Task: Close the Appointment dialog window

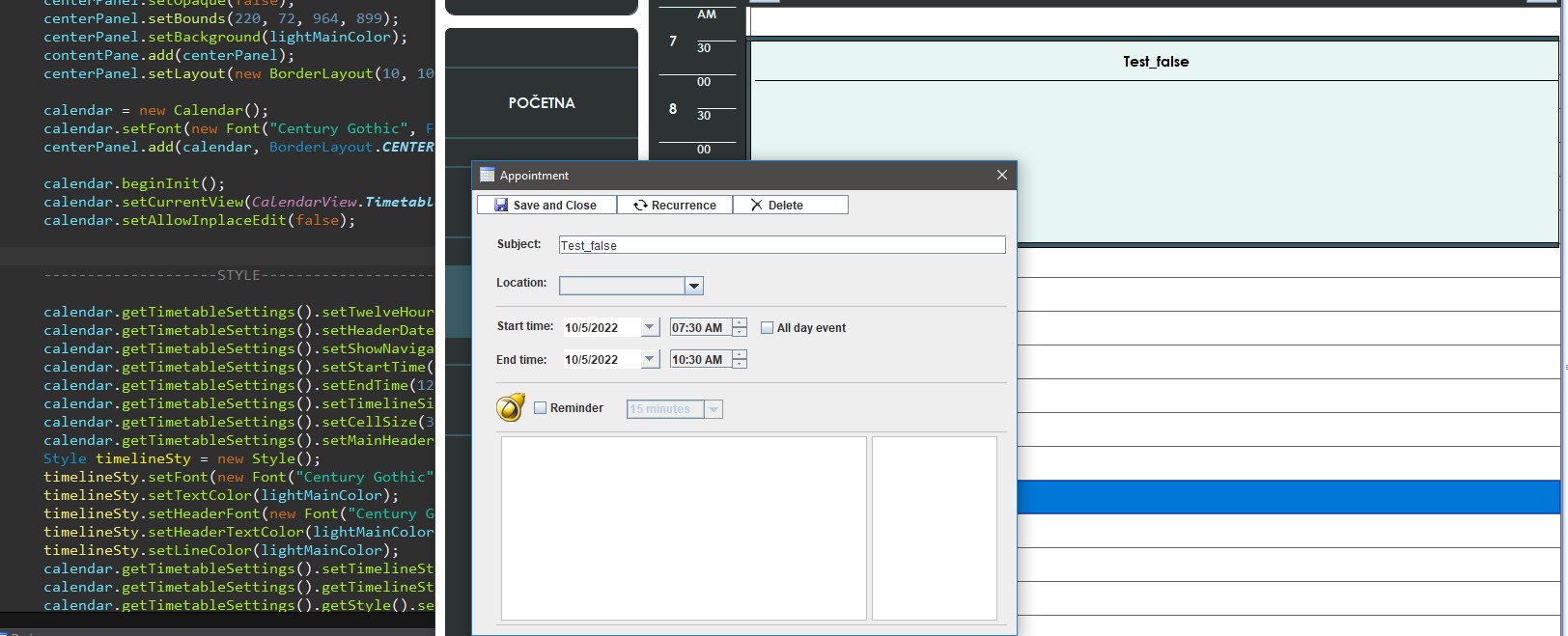Action: click(x=1001, y=175)
